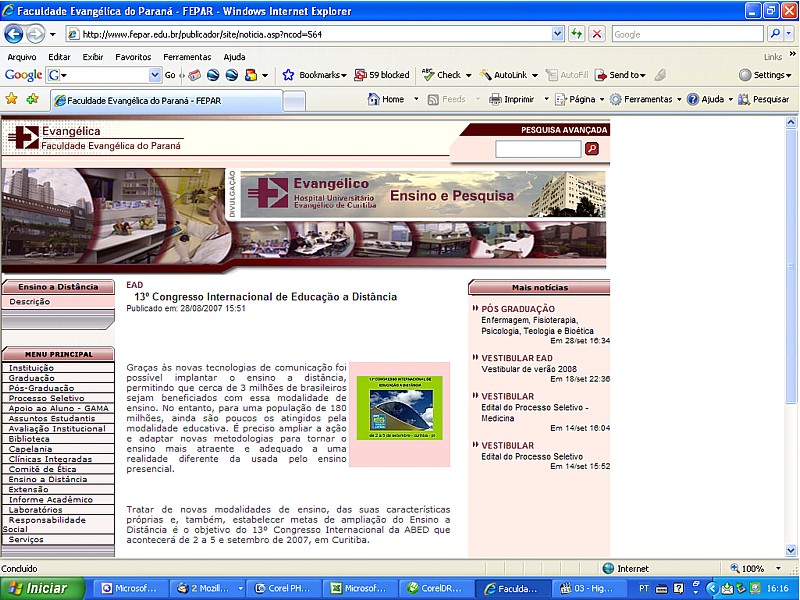Click the 59 blocked popup blocker icon
800x600 pixels.
pyautogui.click(x=361, y=75)
